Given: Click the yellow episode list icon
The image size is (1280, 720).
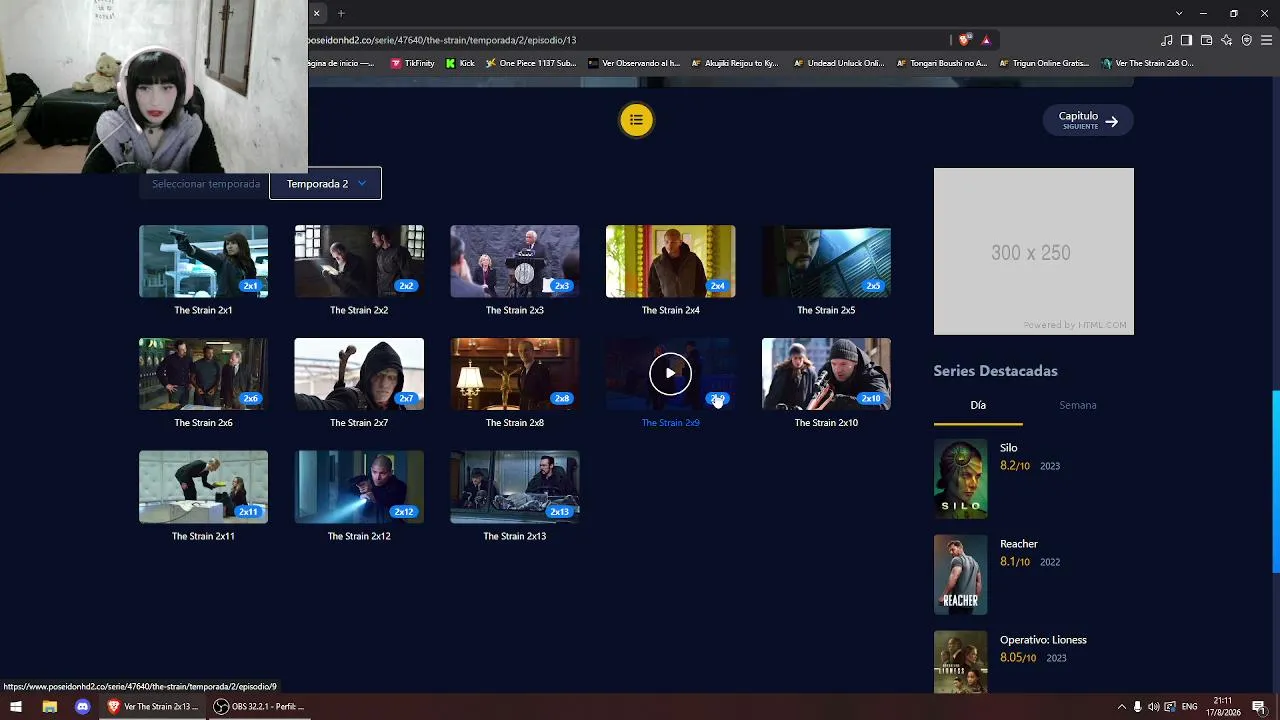Looking at the screenshot, I should tap(636, 120).
